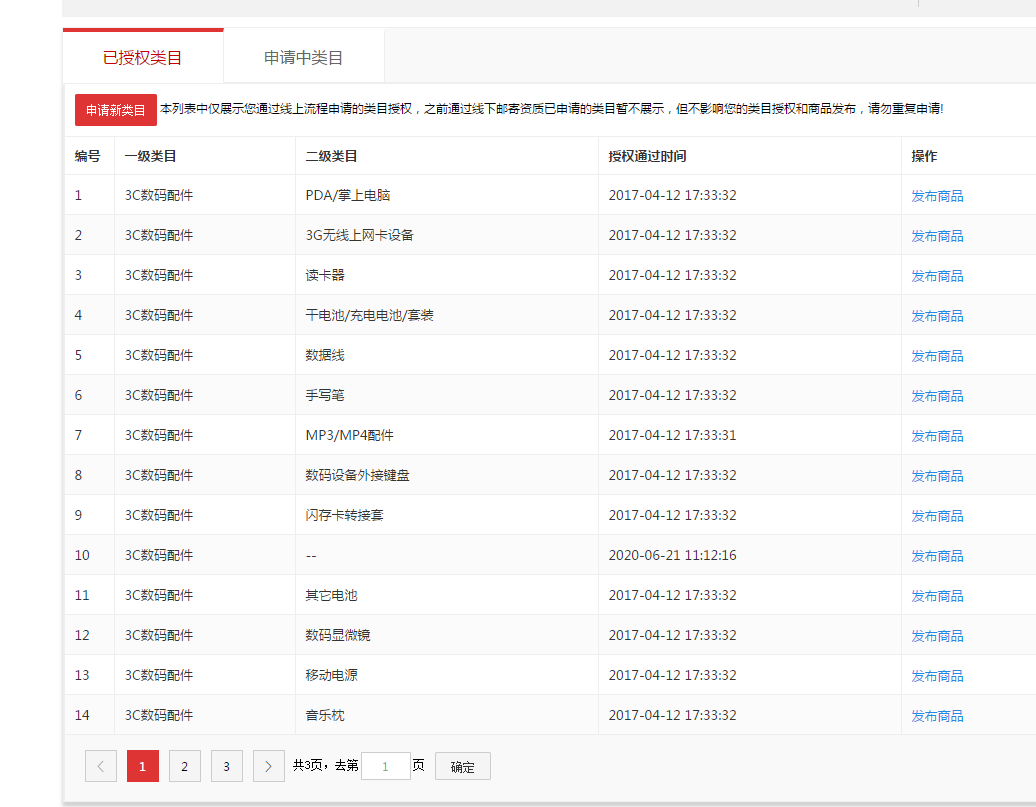This screenshot has height=807, width=1036.
Task: Switch to the 申请中类目 tab
Action: click(x=303, y=57)
